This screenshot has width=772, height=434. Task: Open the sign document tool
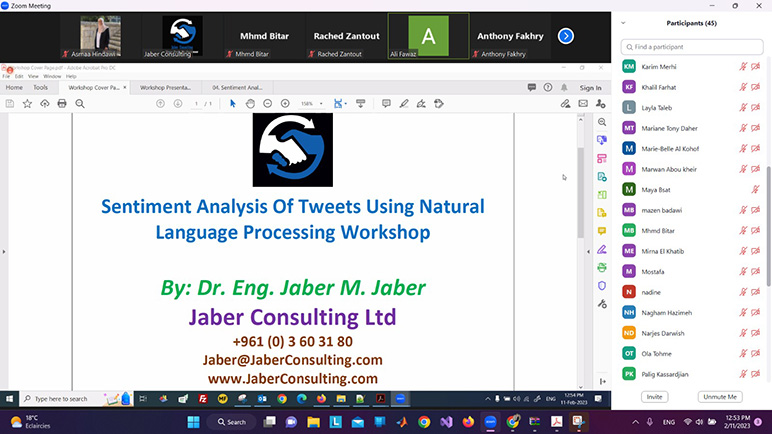coord(421,103)
